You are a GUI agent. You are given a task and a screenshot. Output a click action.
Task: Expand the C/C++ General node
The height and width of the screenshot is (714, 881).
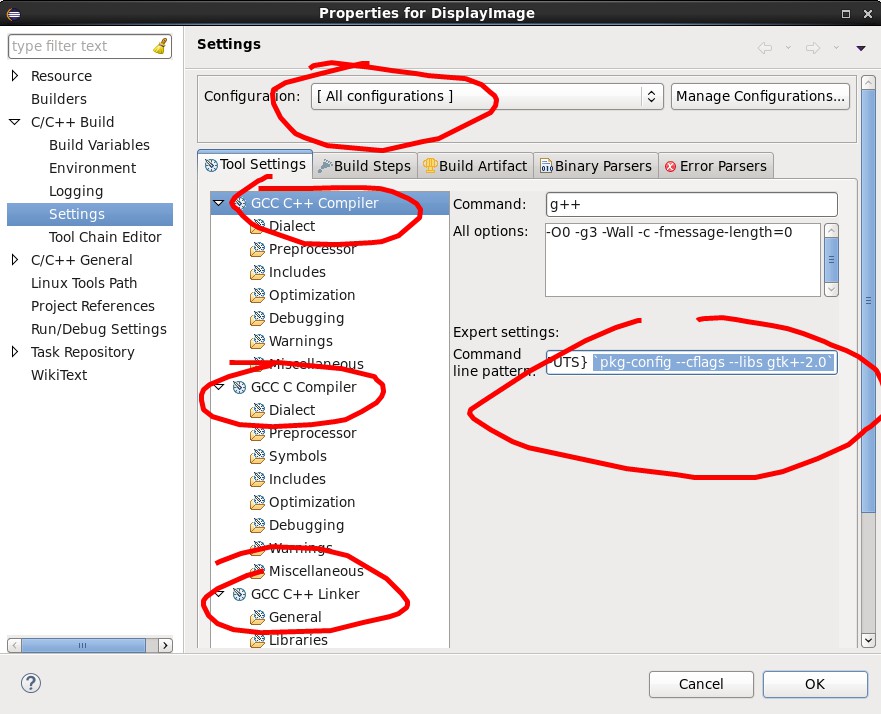coord(15,260)
